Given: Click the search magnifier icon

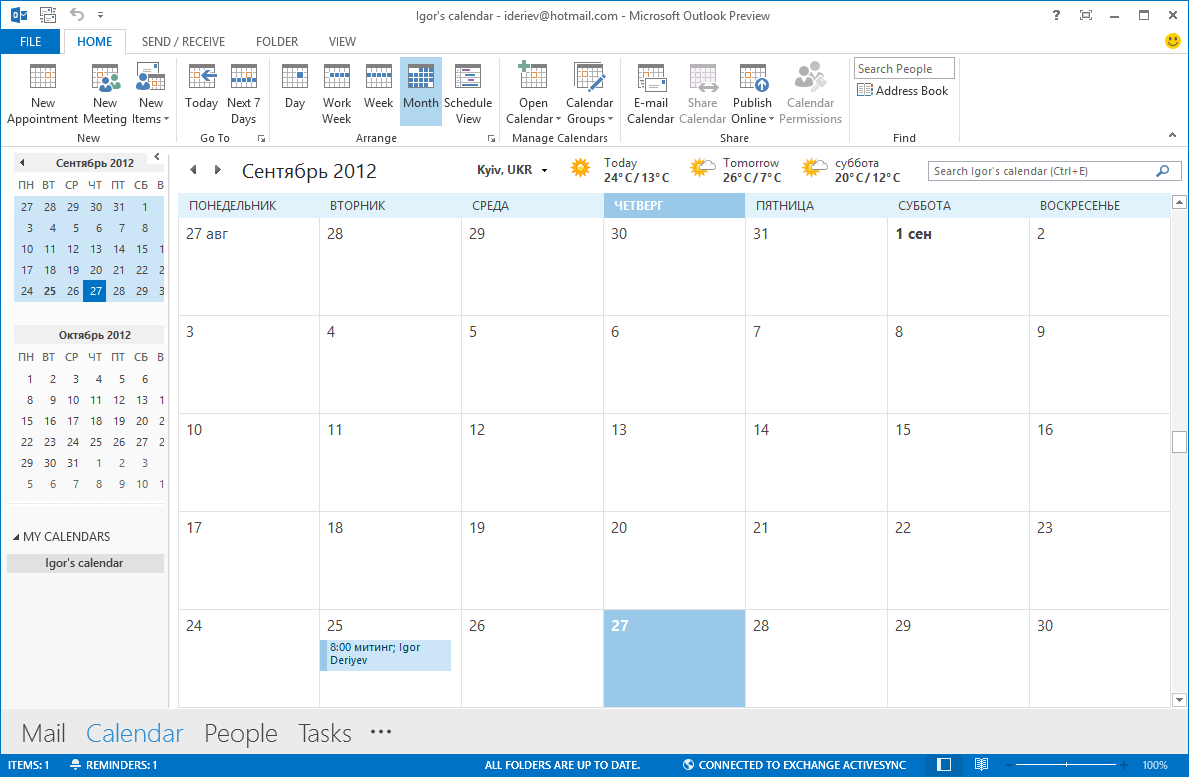Looking at the screenshot, I should 1162,171.
